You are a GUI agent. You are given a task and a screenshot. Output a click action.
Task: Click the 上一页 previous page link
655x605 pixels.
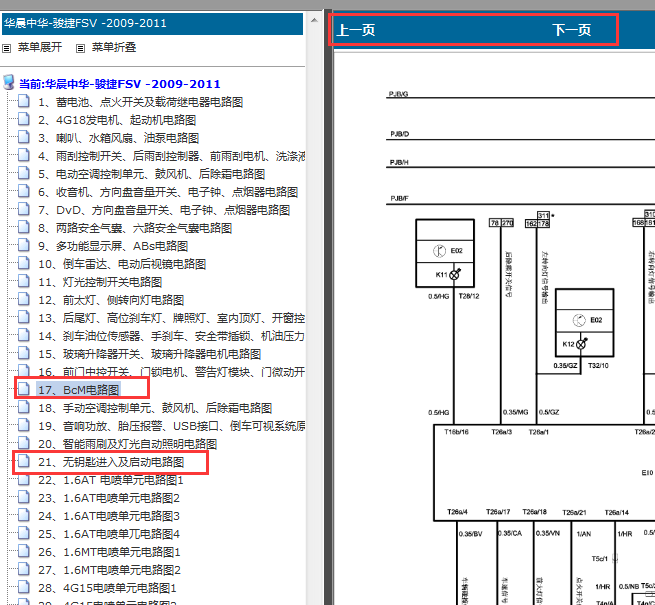pos(356,30)
